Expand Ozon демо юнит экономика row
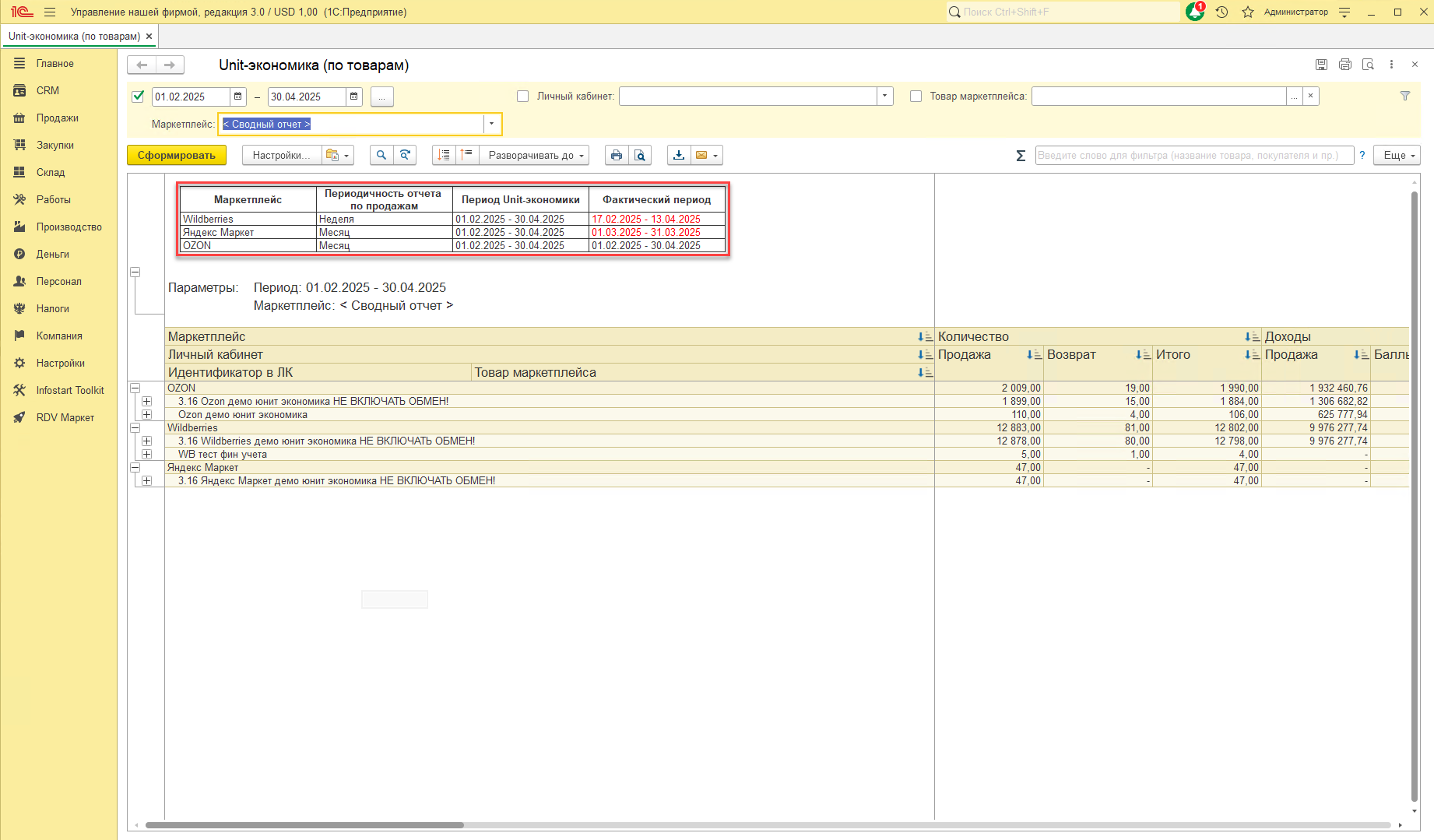The height and width of the screenshot is (840, 1434). (x=147, y=414)
